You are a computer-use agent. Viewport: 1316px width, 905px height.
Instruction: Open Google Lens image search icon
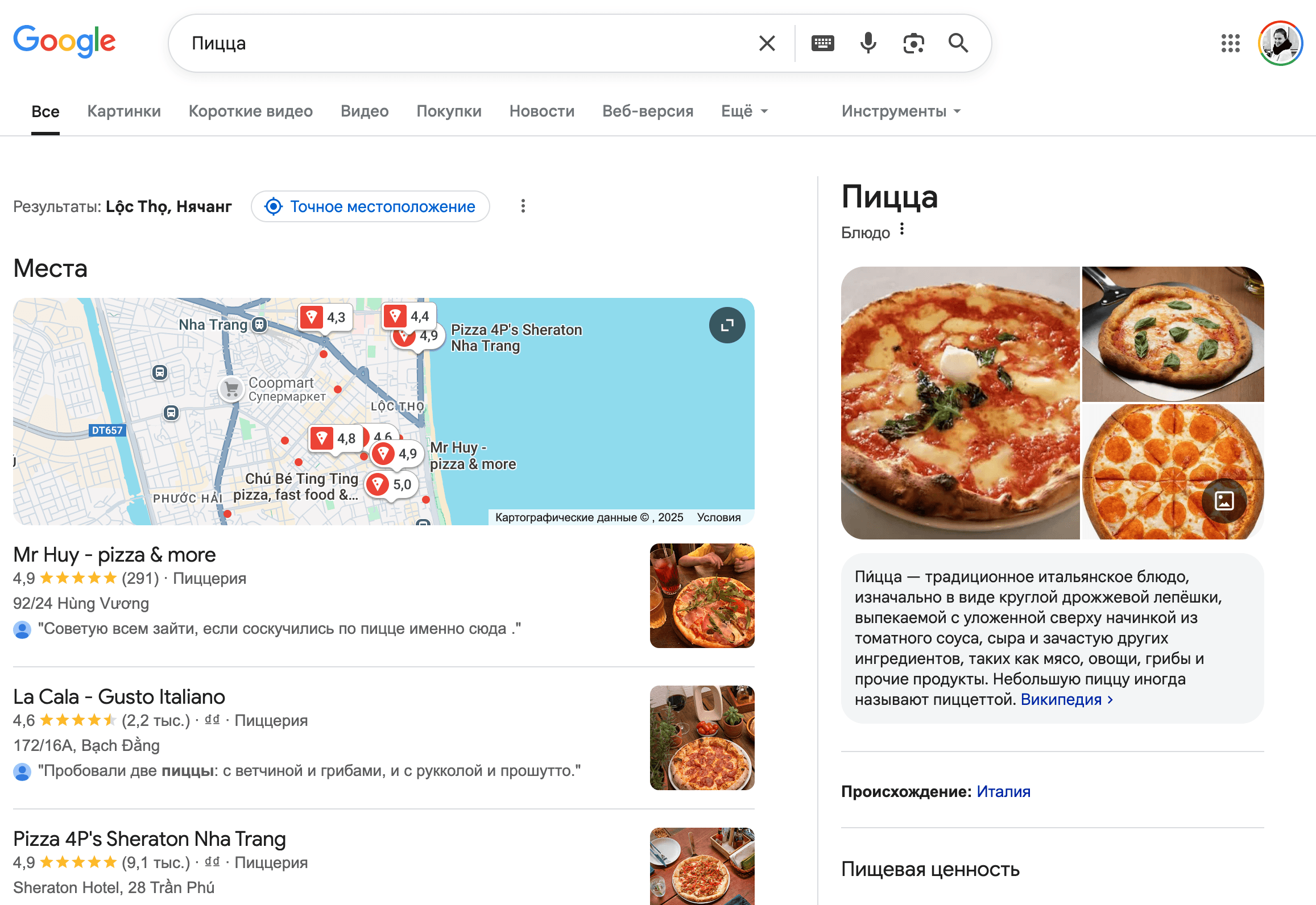pyautogui.click(x=913, y=43)
